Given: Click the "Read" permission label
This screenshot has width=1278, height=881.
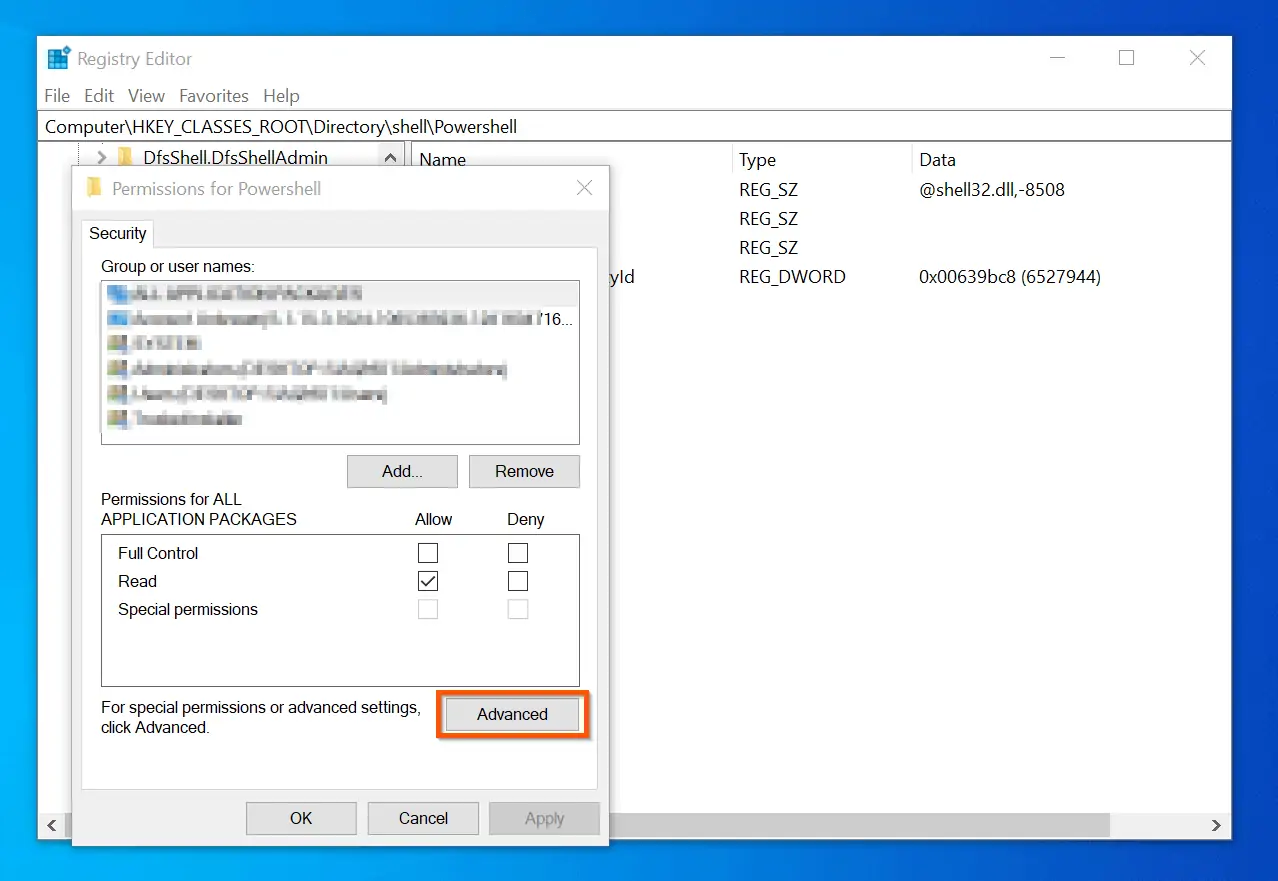Looking at the screenshot, I should (x=137, y=581).
